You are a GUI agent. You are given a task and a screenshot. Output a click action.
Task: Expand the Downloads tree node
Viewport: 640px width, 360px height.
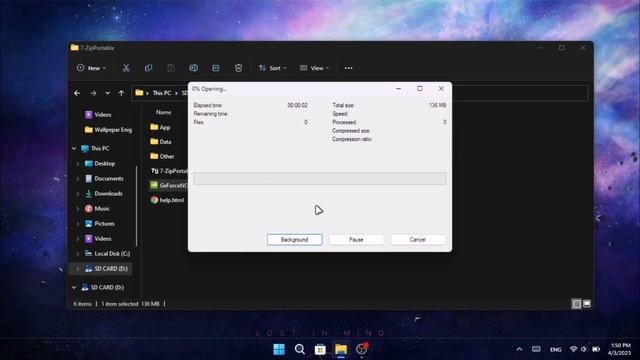coord(78,194)
